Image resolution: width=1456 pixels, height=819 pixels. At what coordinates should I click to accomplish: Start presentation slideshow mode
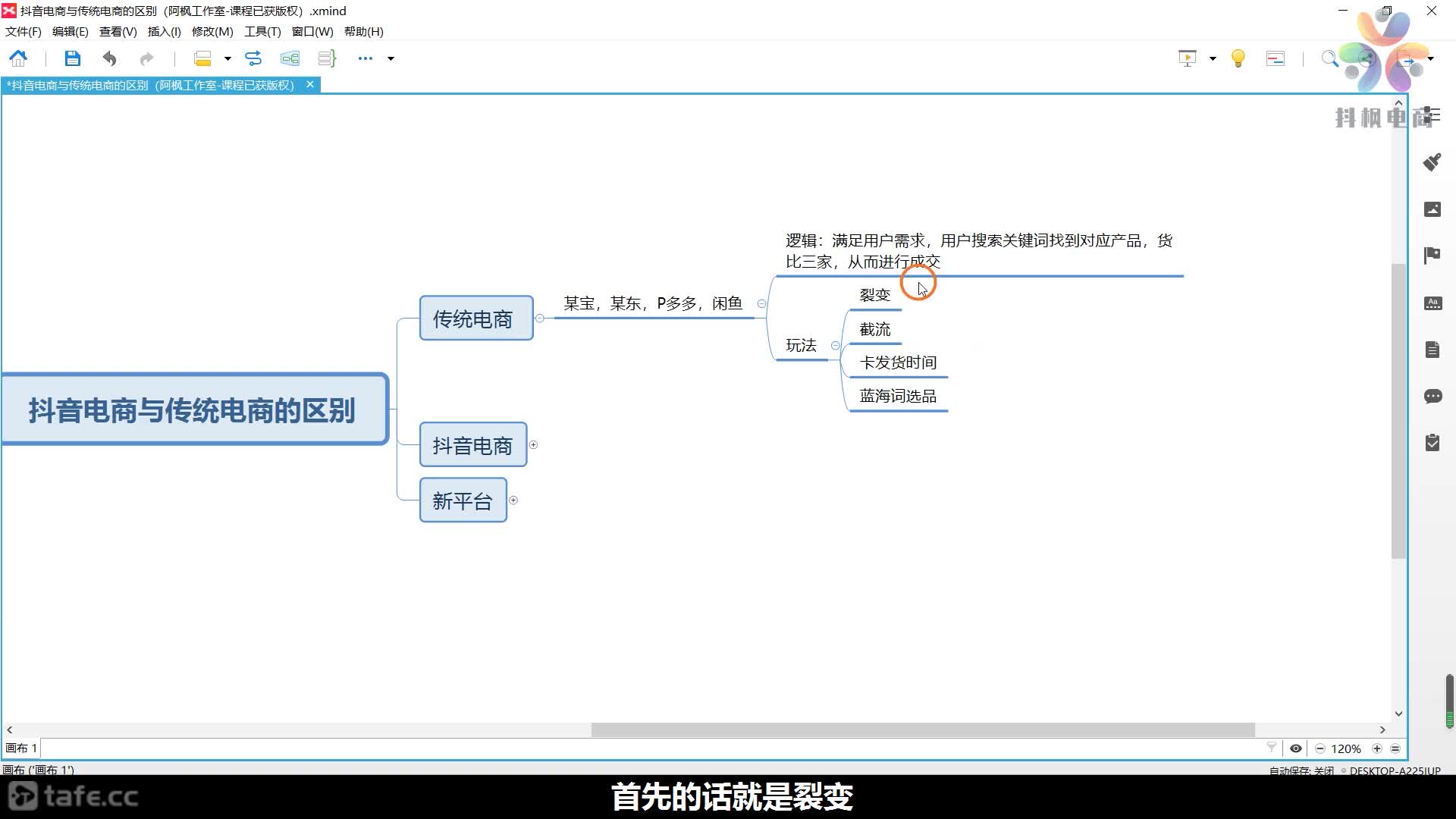[x=1188, y=58]
